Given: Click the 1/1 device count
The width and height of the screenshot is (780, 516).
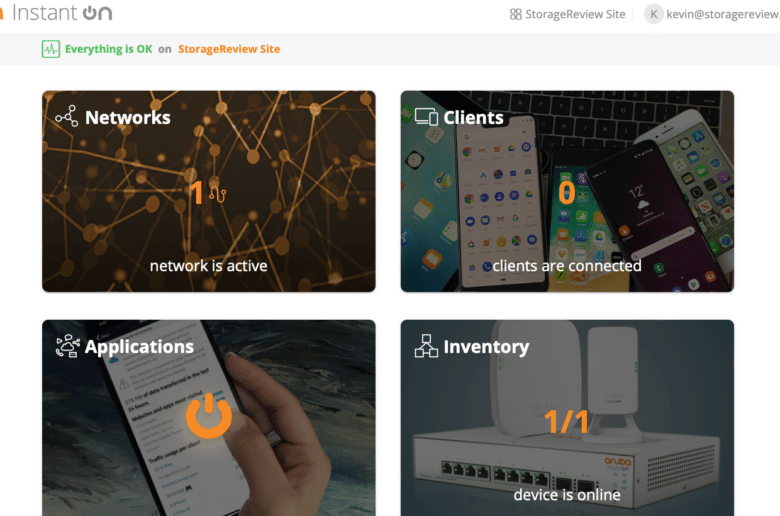Looking at the screenshot, I should coord(567,421).
